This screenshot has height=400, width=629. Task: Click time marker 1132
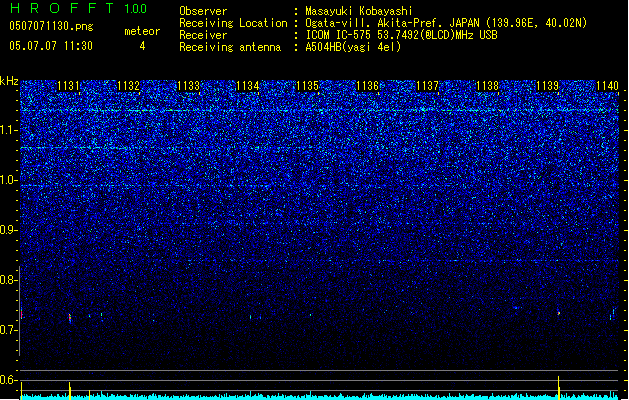(128, 86)
